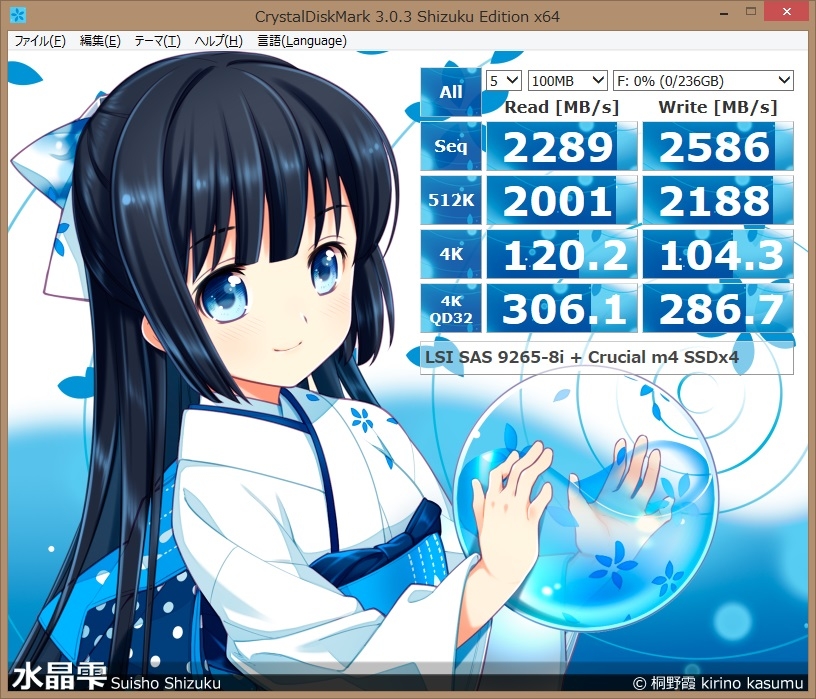The image size is (816, 699).
Task: Click the comment field LSI SAS 9265-8i
Action: (x=607, y=358)
